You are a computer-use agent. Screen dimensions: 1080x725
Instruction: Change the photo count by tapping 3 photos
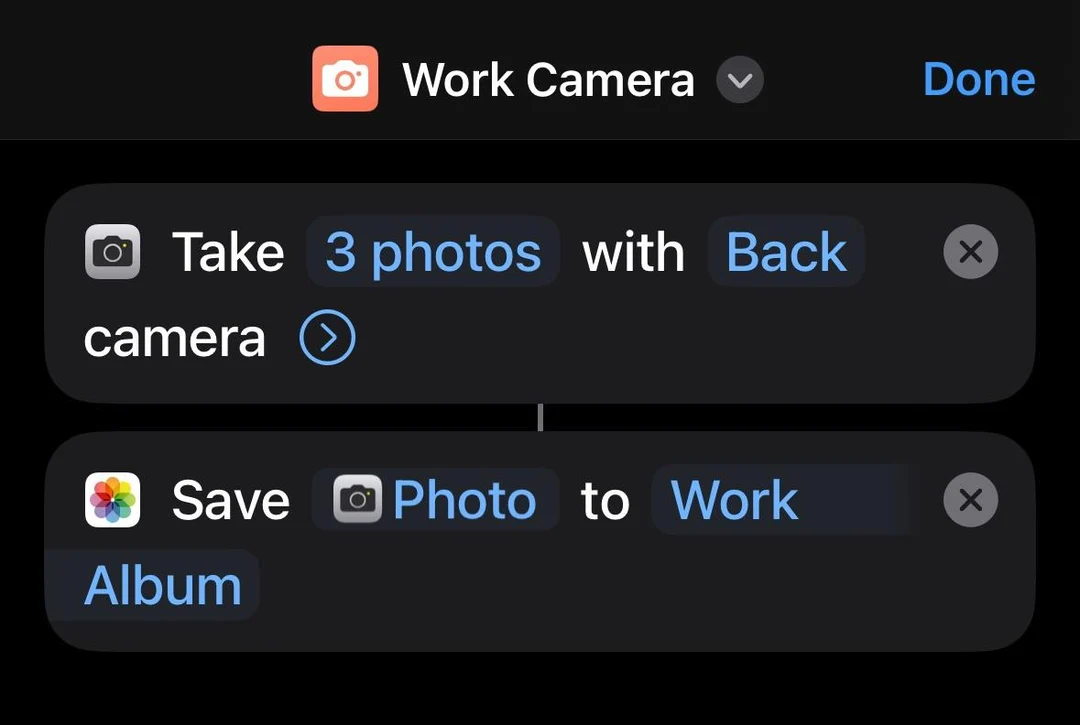(432, 251)
